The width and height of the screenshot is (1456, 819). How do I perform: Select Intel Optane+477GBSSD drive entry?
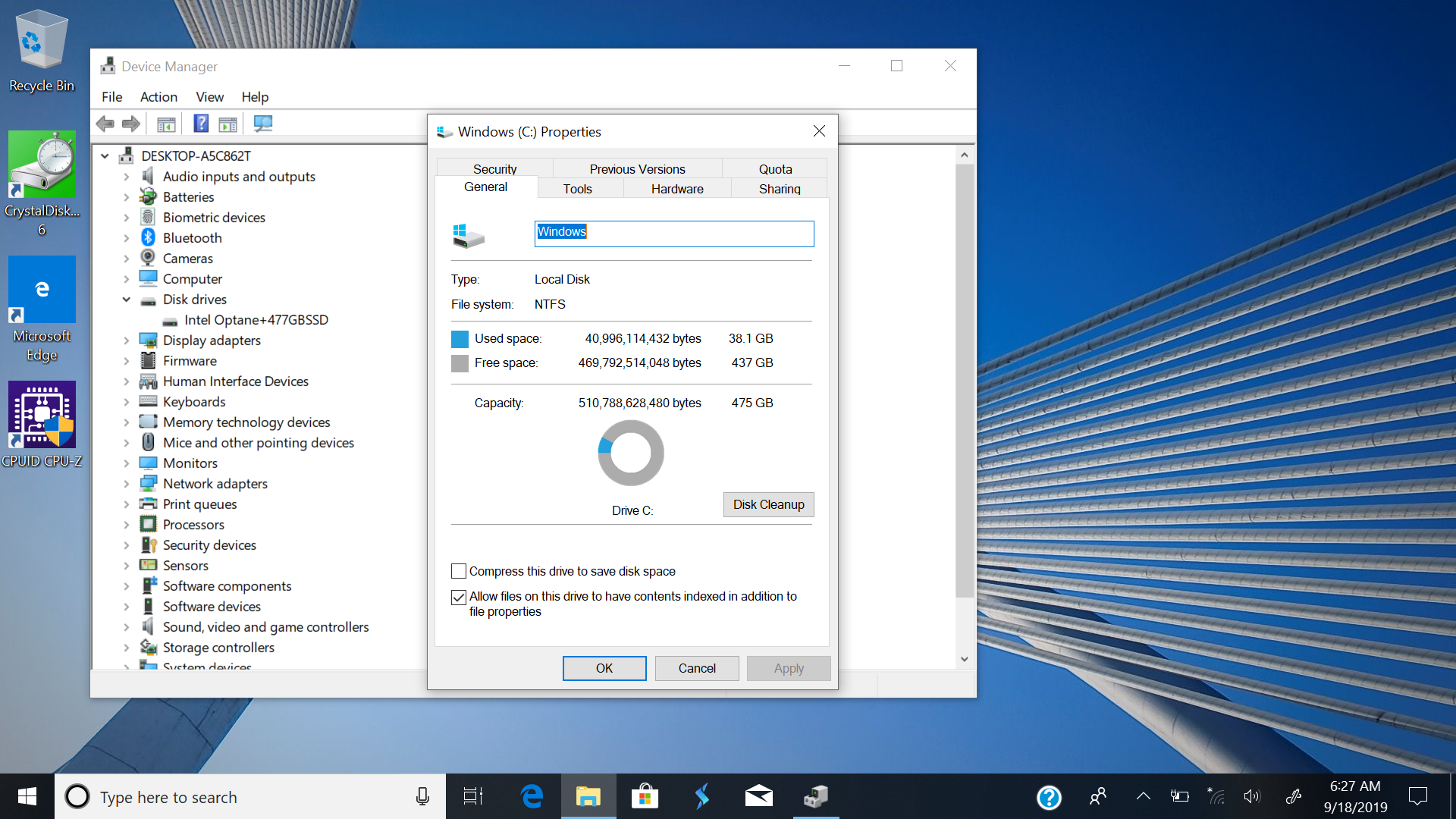click(256, 320)
